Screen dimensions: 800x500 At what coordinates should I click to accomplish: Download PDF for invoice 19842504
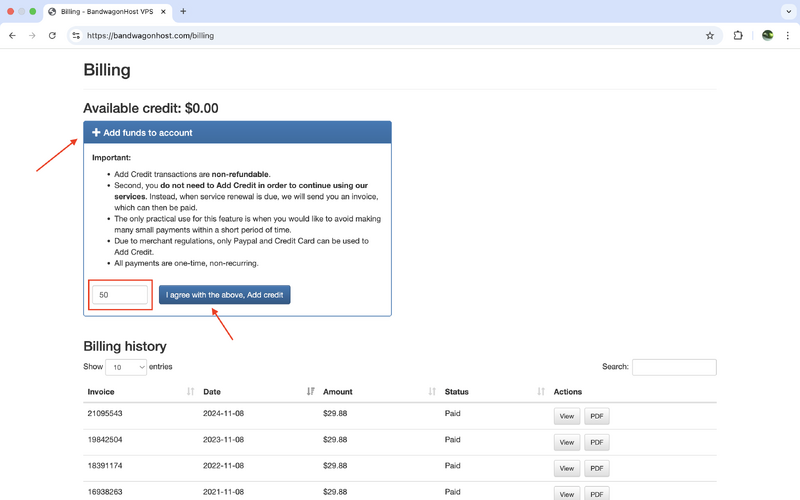(596, 442)
